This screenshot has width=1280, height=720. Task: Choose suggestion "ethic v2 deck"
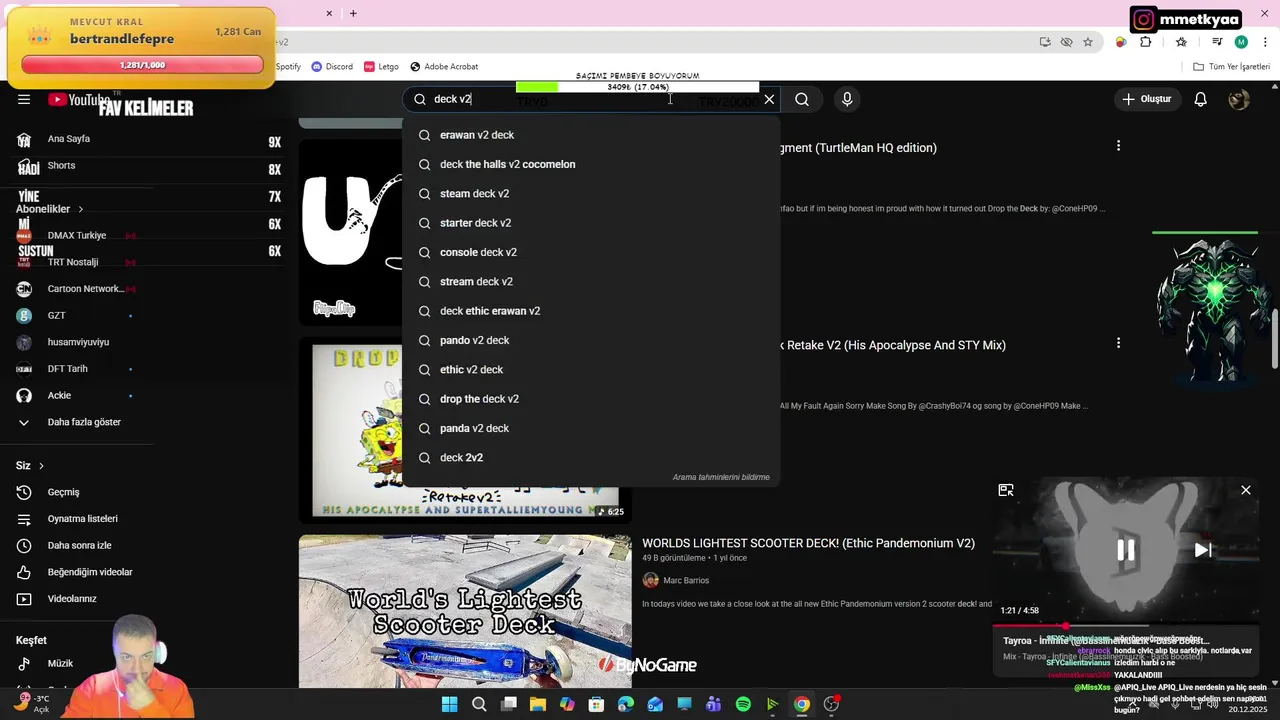click(590, 369)
